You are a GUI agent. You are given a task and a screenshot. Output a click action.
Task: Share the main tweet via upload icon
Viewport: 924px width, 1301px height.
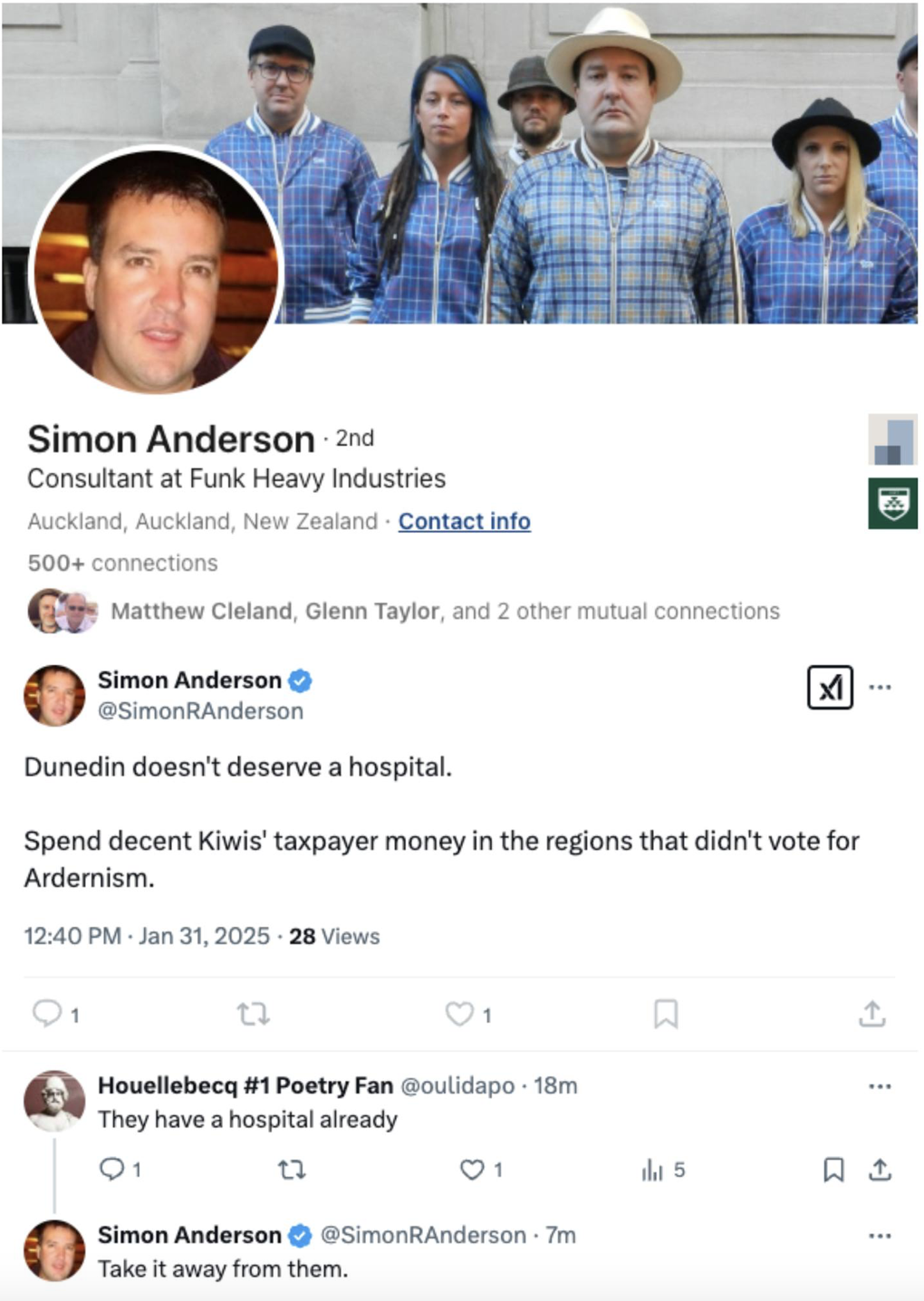[871, 1013]
